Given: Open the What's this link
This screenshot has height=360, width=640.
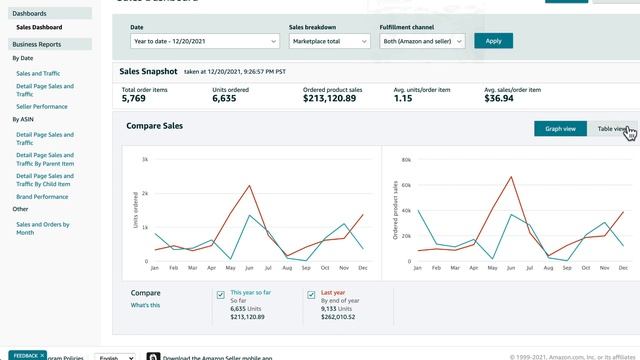Looking at the screenshot, I should 145,305.
